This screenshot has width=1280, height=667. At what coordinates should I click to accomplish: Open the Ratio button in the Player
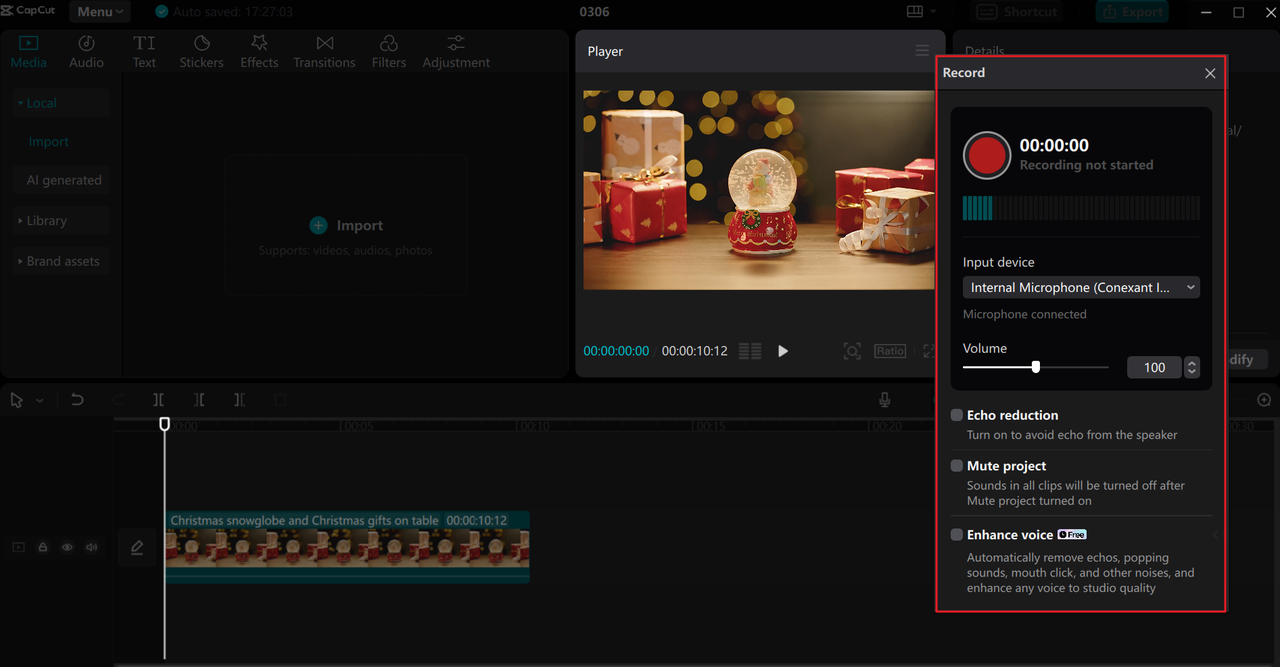point(890,351)
